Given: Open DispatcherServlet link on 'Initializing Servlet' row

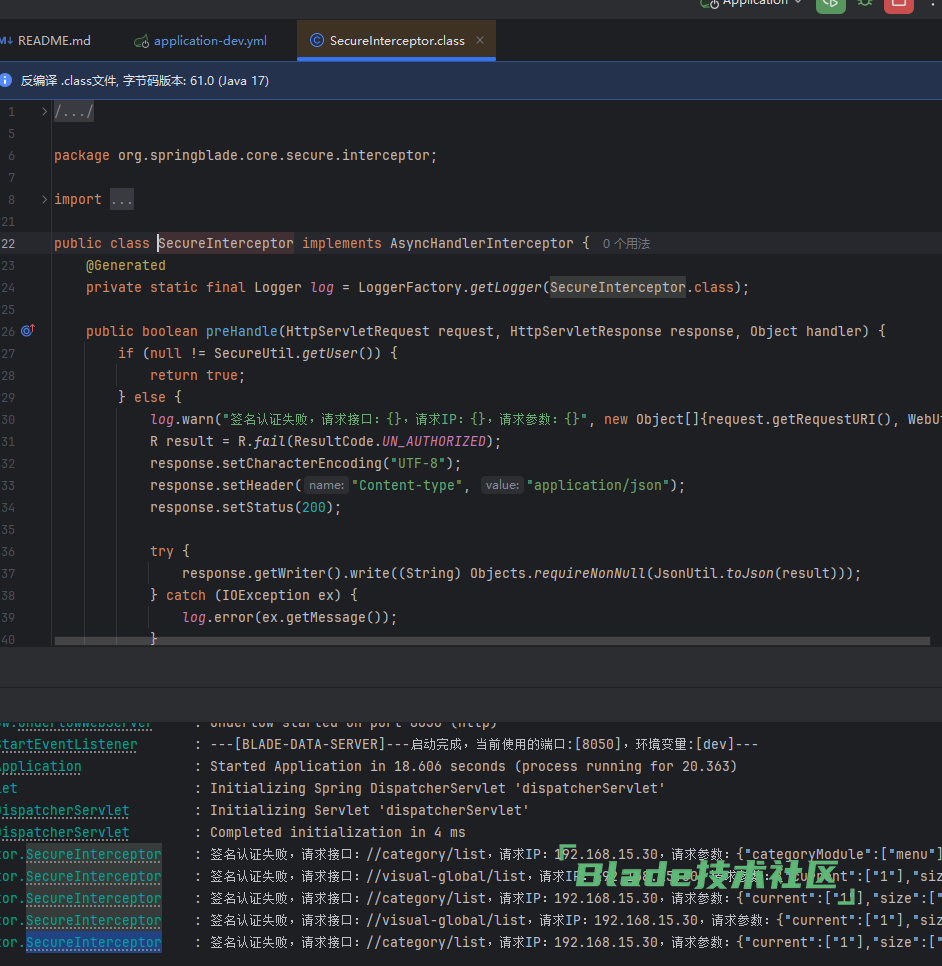Looking at the screenshot, I should 65,810.
